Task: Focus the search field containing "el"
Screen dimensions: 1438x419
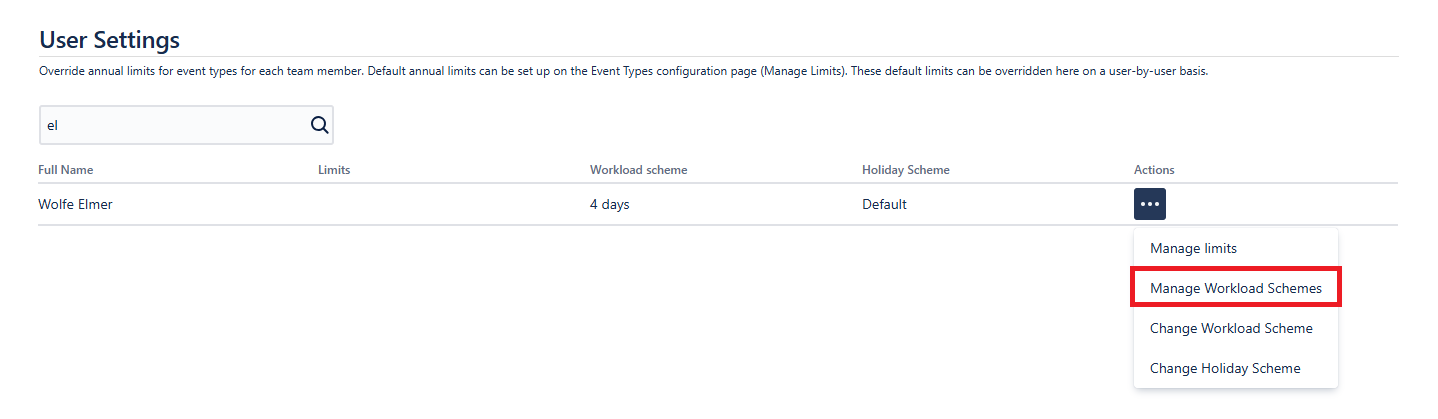Action: click(x=170, y=126)
